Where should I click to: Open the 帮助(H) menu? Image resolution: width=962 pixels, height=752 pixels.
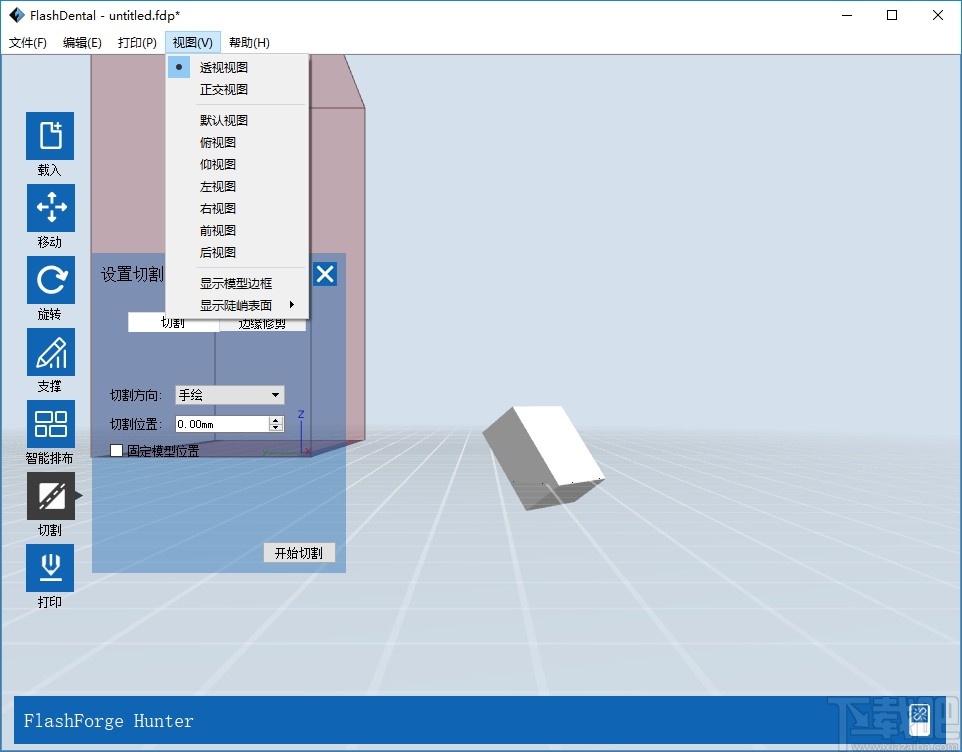[249, 42]
